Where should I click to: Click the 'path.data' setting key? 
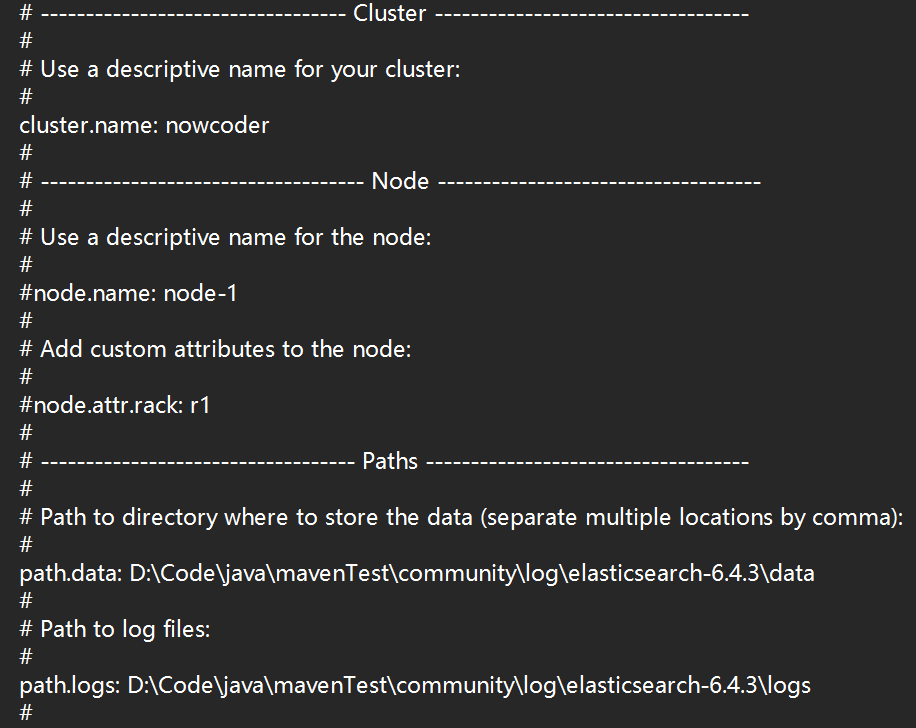[68, 574]
